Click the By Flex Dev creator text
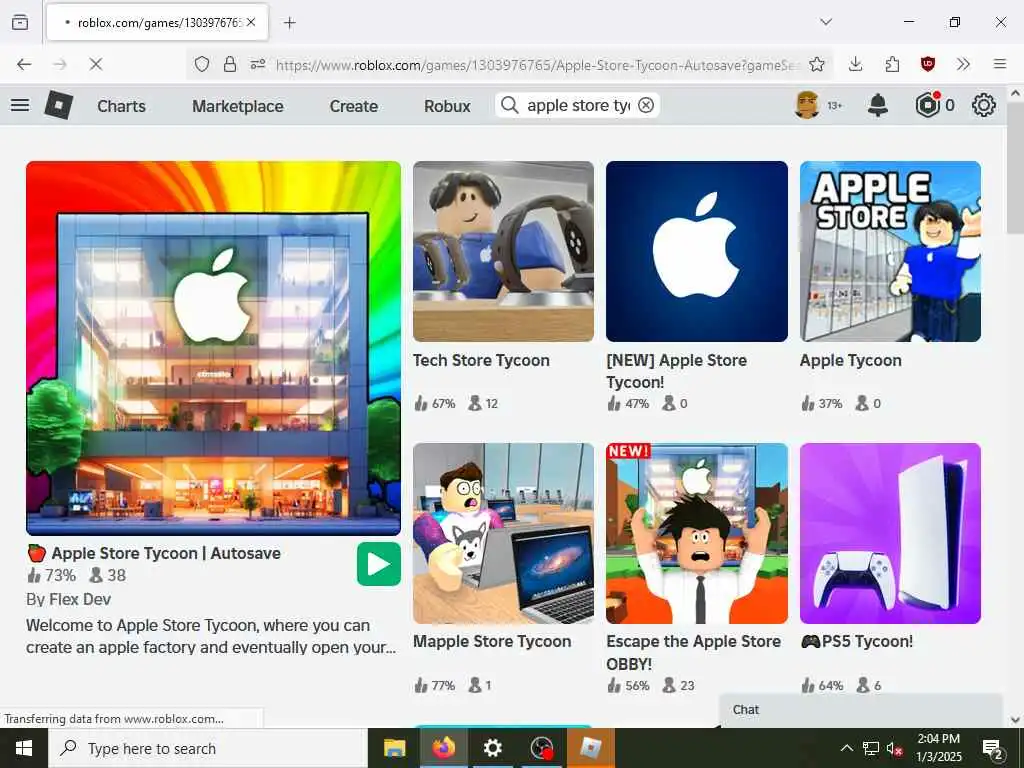This screenshot has width=1024, height=768. [69, 600]
